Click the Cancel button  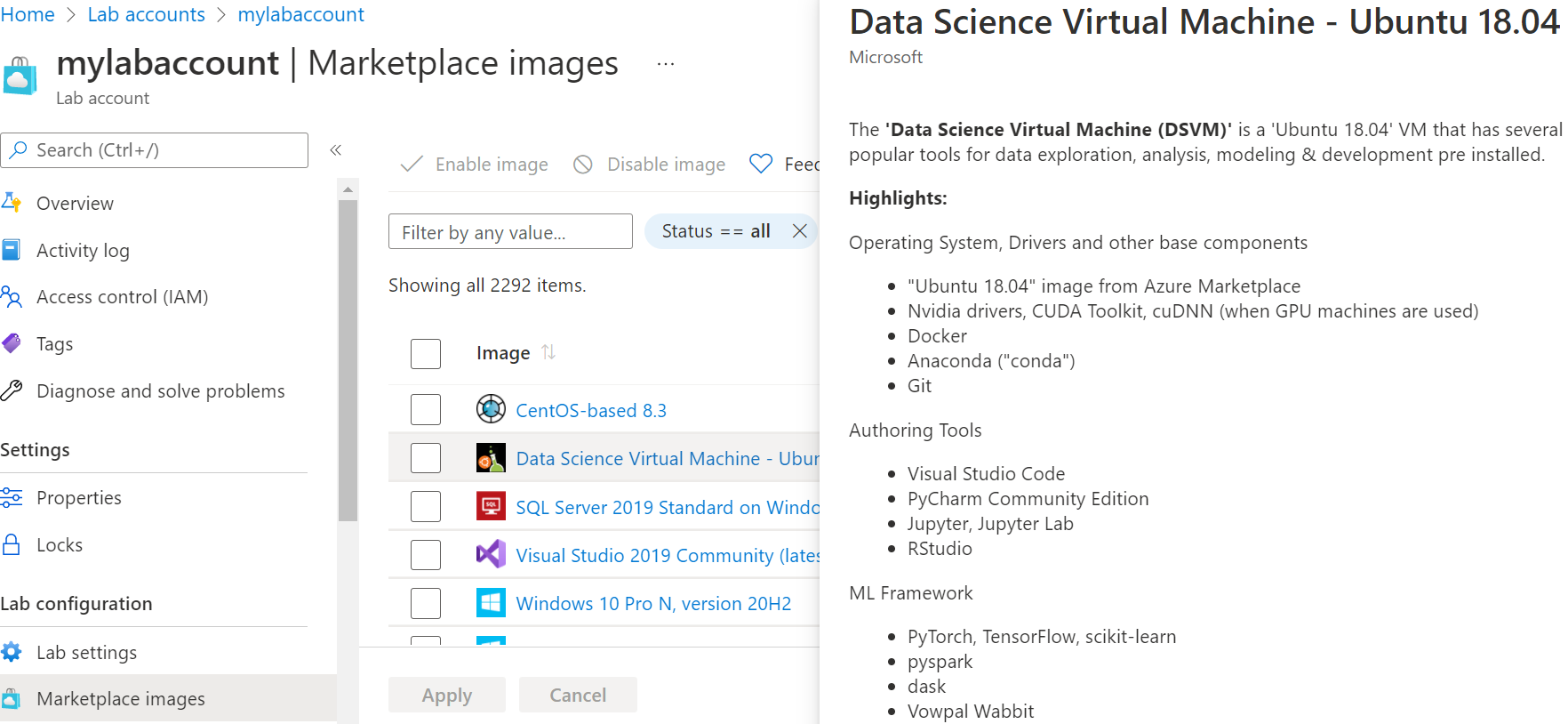click(x=578, y=695)
